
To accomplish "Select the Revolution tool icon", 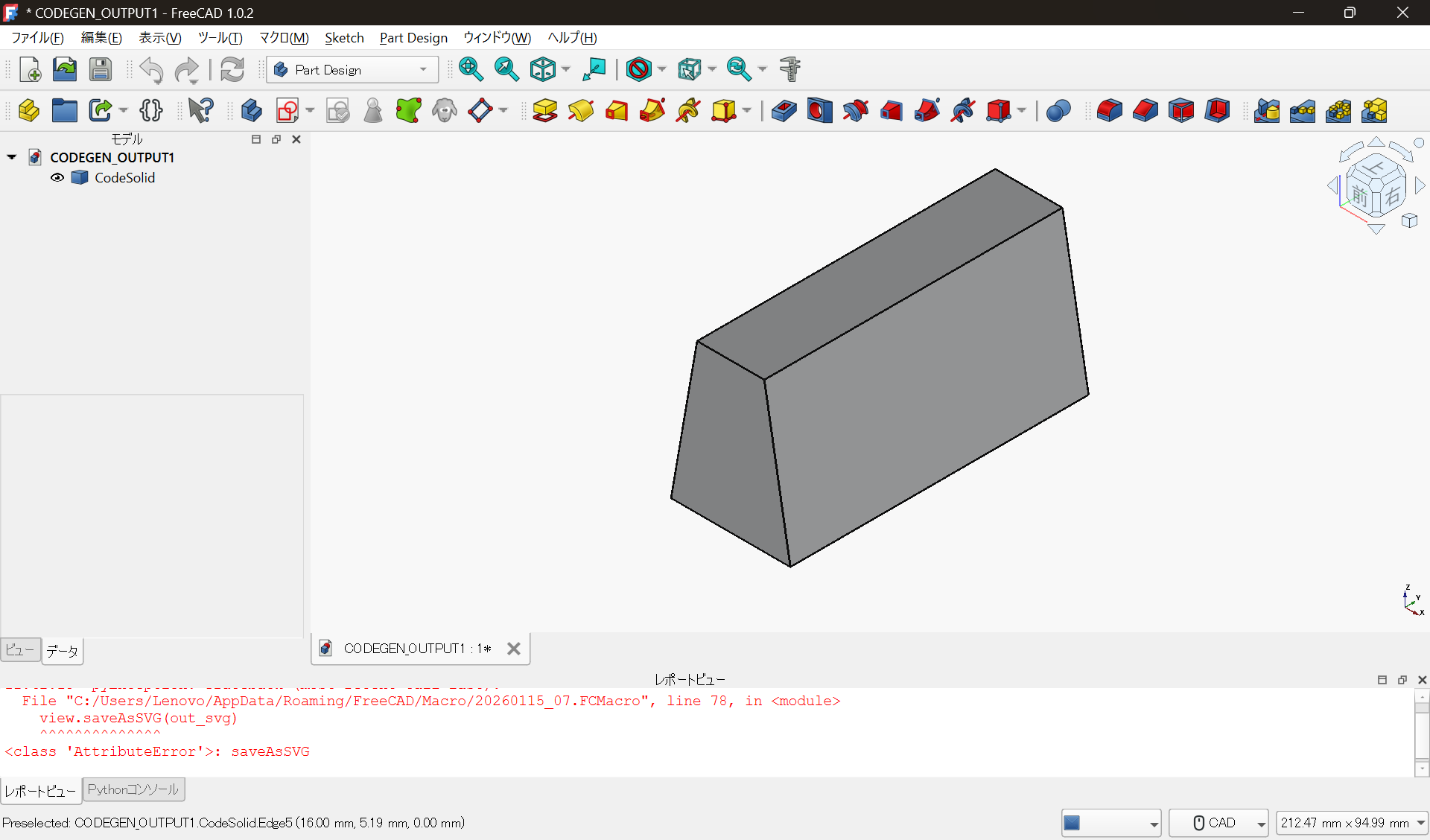I will coord(581,111).
